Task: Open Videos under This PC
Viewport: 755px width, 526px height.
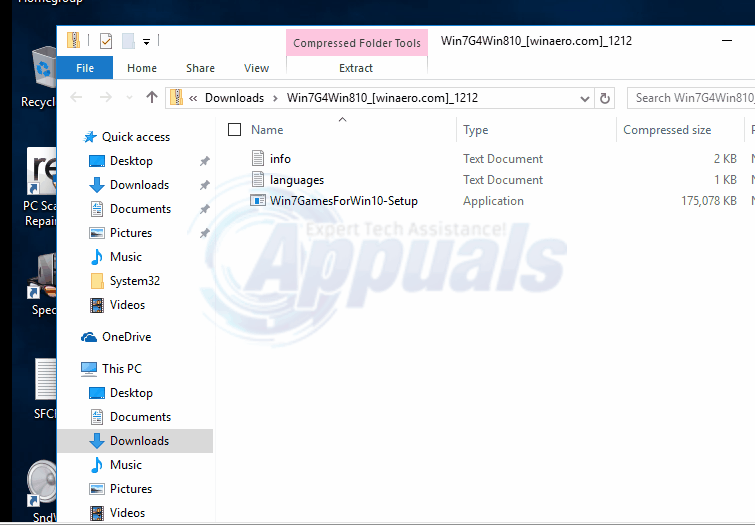Action: pos(127,513)
